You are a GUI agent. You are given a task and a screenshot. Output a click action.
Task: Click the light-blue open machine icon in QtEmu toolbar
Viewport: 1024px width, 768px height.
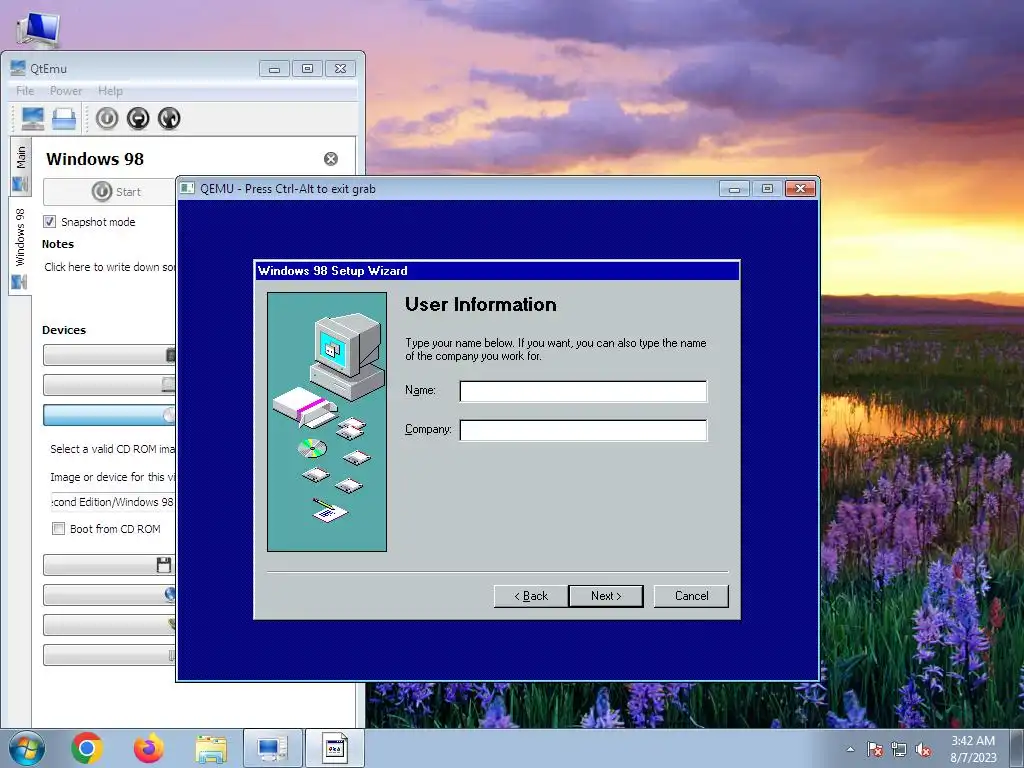tap(64, 118)
